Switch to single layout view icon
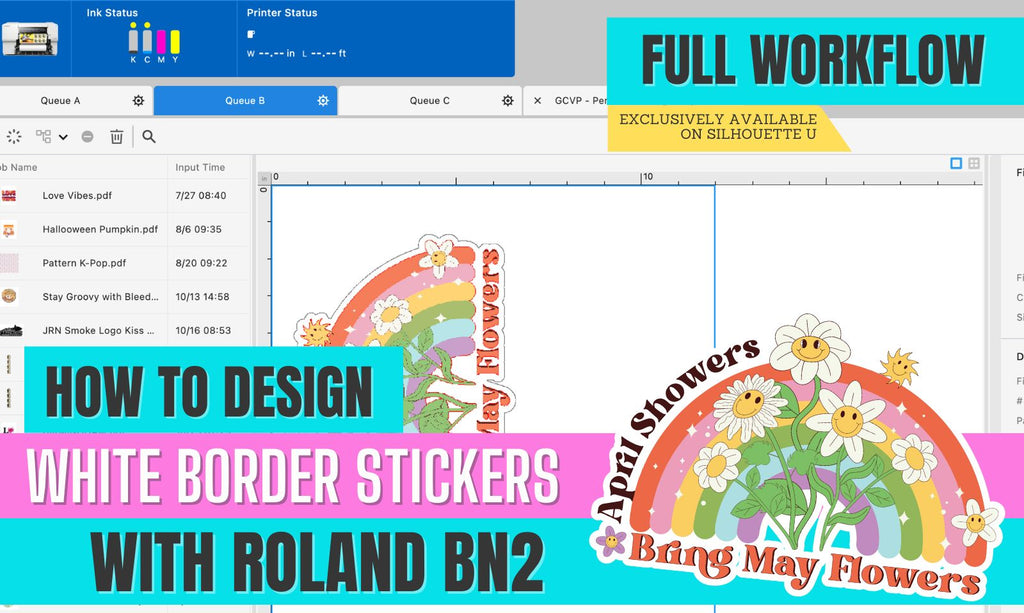Screen dimensions: 1024x613 (956, 163)
